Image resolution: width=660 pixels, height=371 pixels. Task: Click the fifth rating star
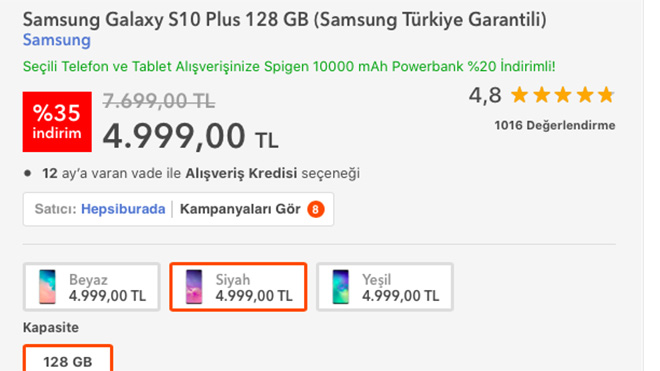(606, 95)
